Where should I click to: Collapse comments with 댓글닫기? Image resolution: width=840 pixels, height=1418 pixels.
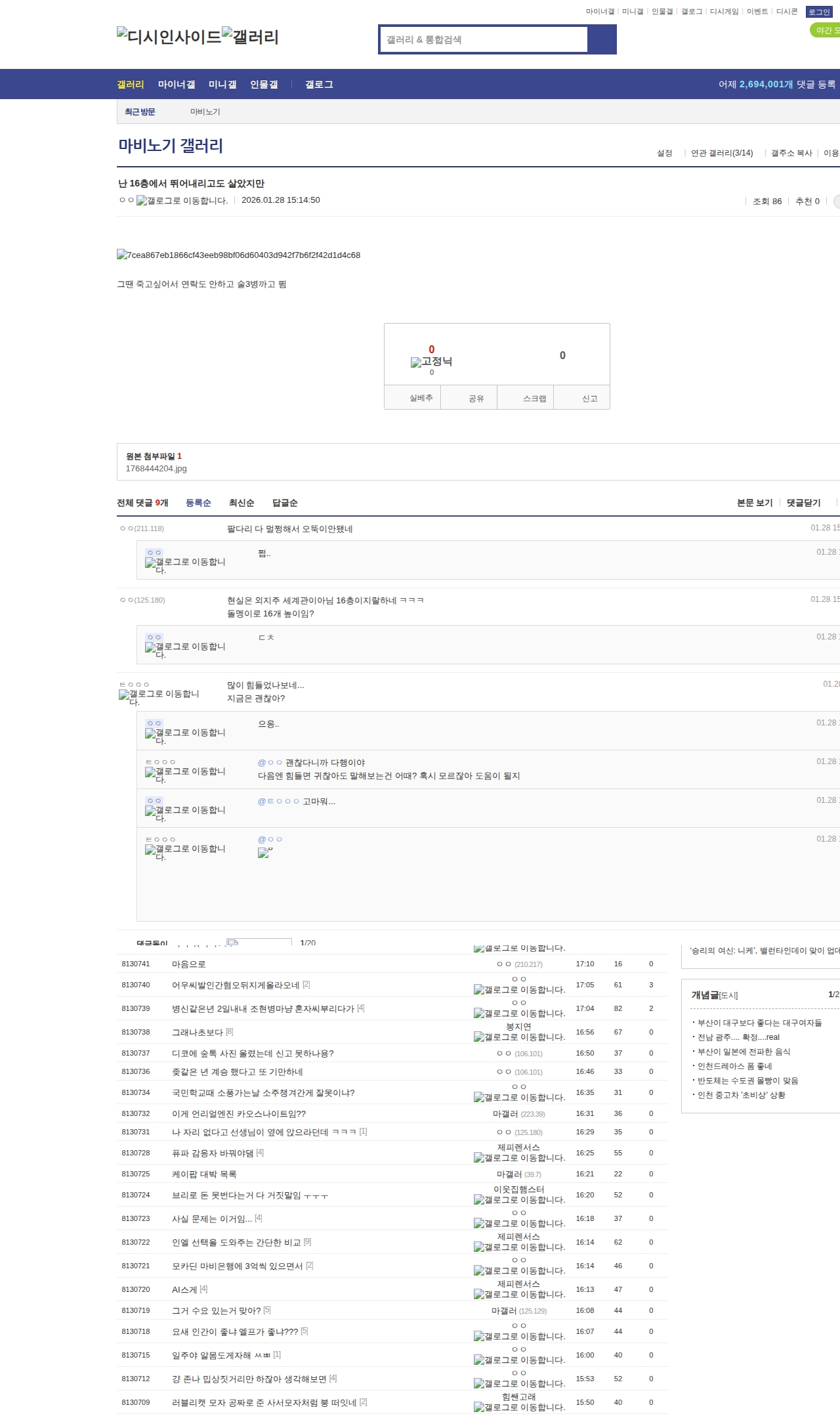coord(803,503)
